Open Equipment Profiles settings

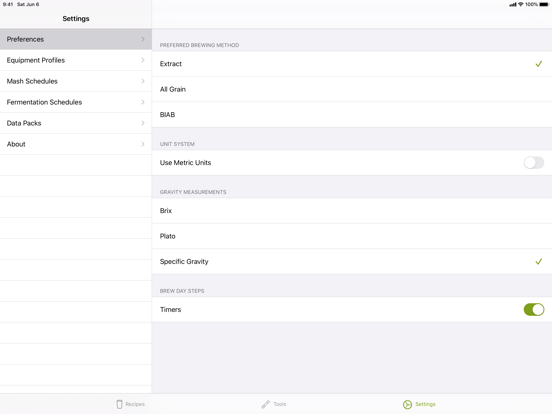pos(76,60)
